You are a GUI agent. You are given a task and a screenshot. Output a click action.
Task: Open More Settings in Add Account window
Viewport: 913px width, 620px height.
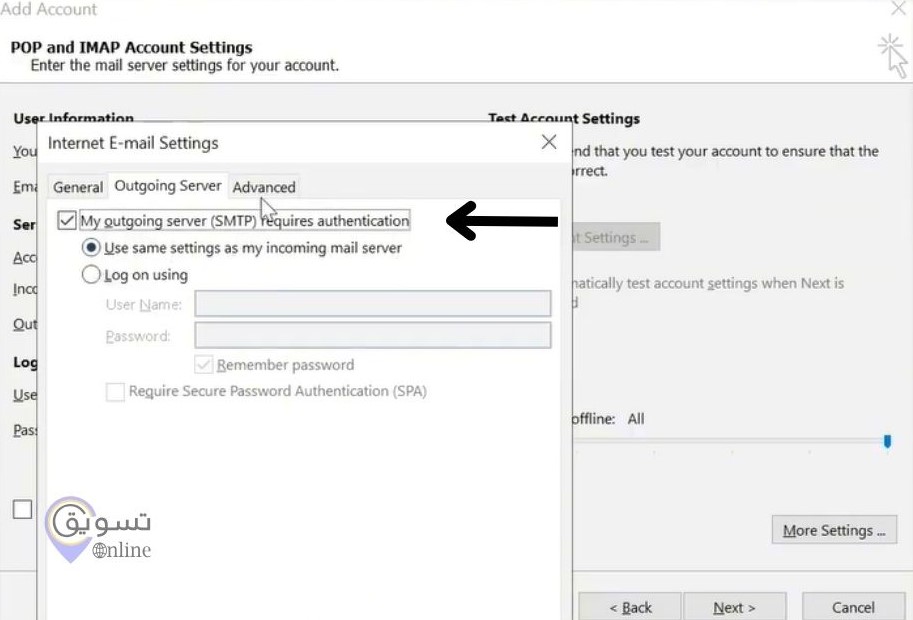[834, 530]
